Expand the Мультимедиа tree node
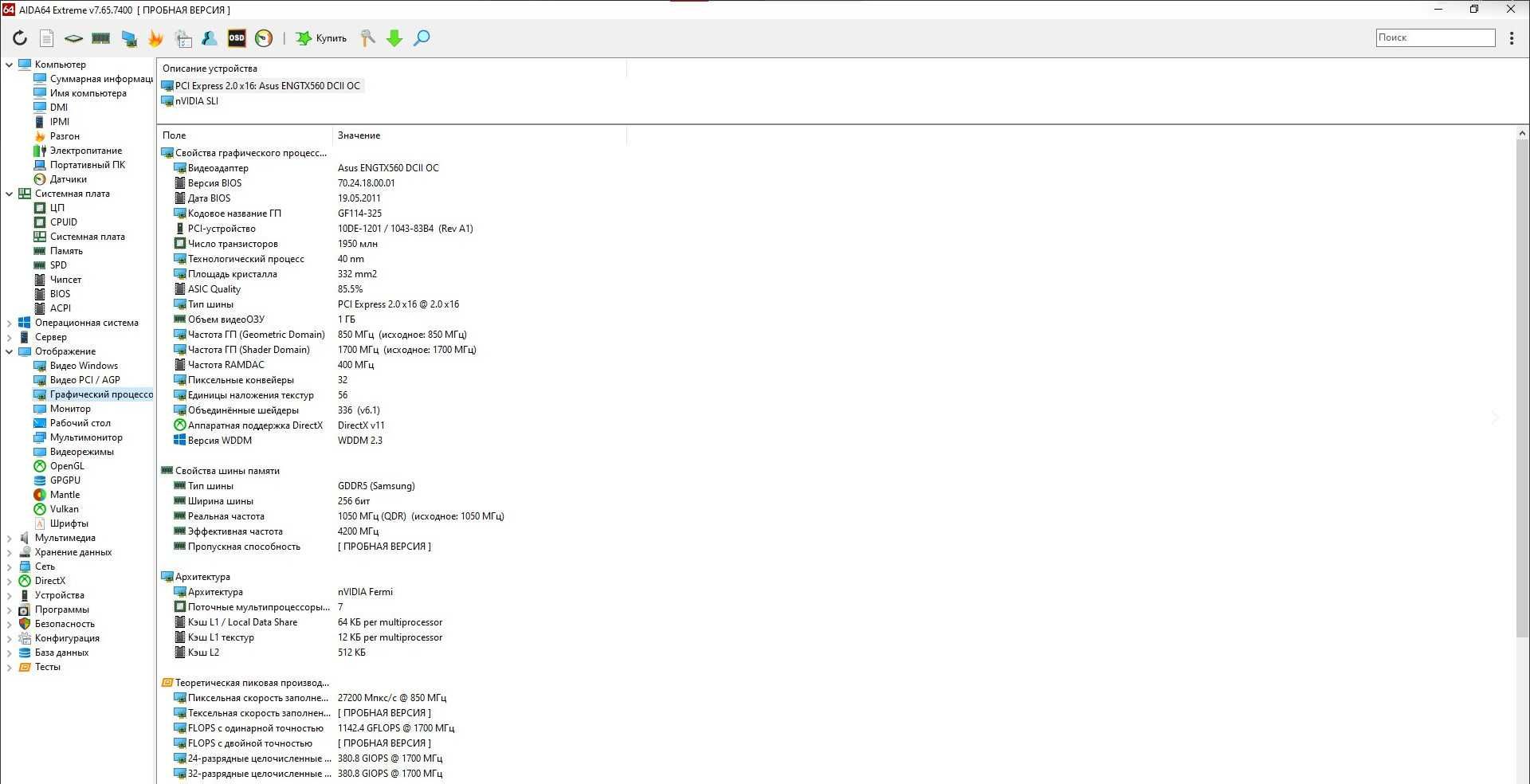 (9, 538)
